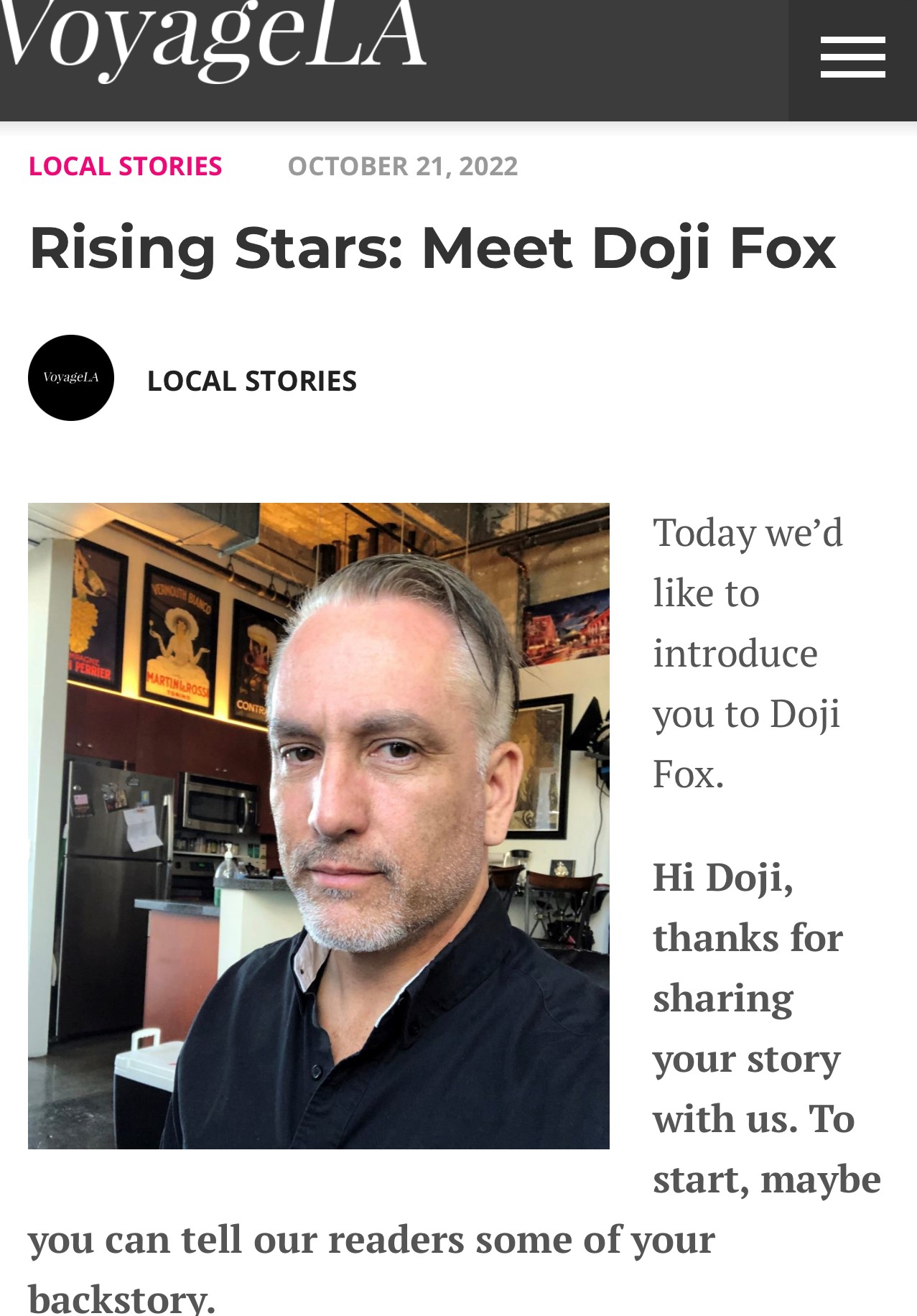
Task: Click the intro text 'Today we'd like to introduce'
Action: pyautogui.click(x=748, y=593)
